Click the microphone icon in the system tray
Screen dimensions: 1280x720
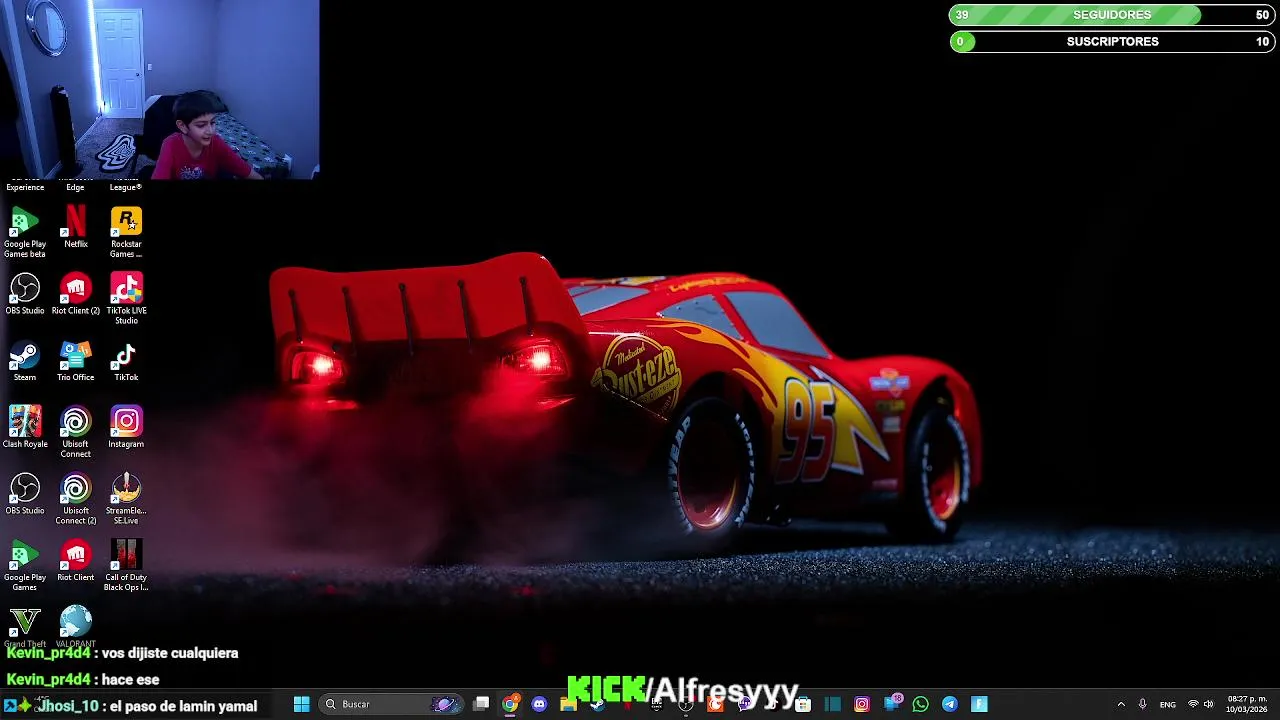coord(1142,704)
